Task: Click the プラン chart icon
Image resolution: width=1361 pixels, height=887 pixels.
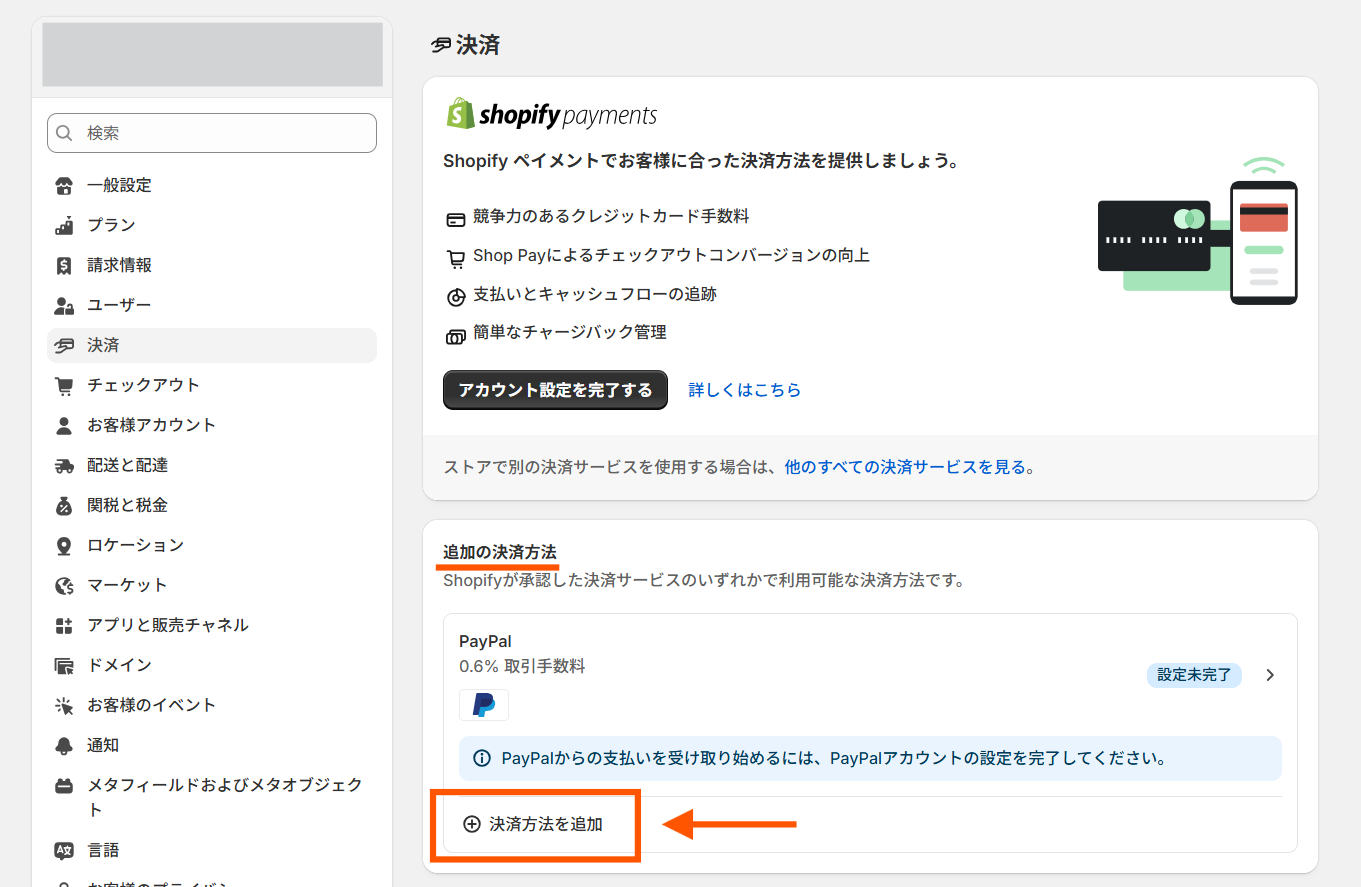Action: [x=64, y=225]
